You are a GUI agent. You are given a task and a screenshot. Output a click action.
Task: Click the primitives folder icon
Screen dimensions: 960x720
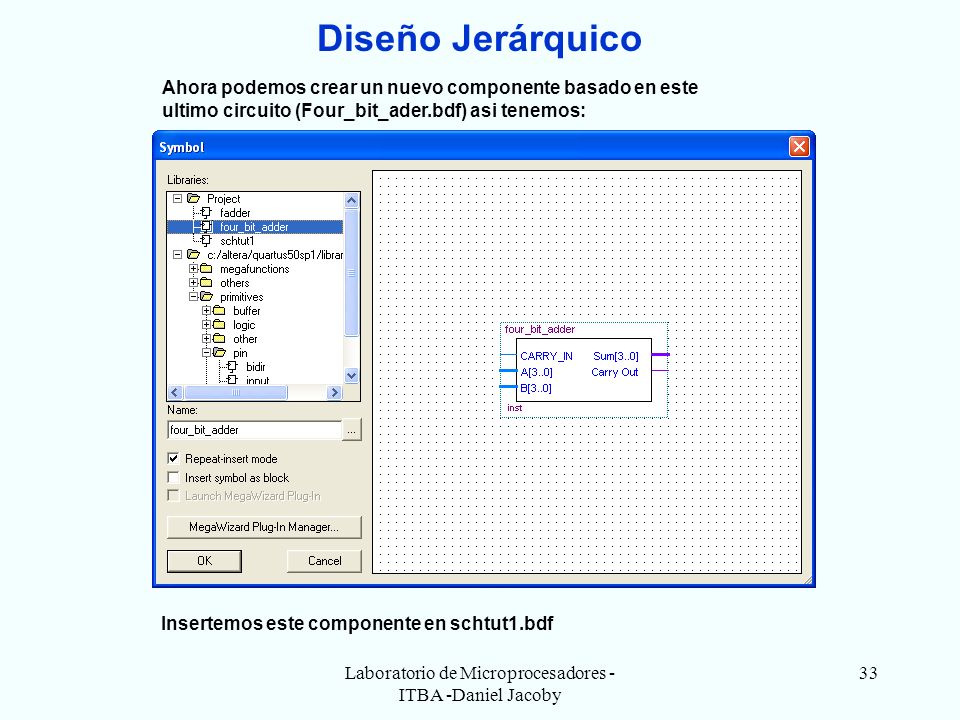tap(206, 296)
